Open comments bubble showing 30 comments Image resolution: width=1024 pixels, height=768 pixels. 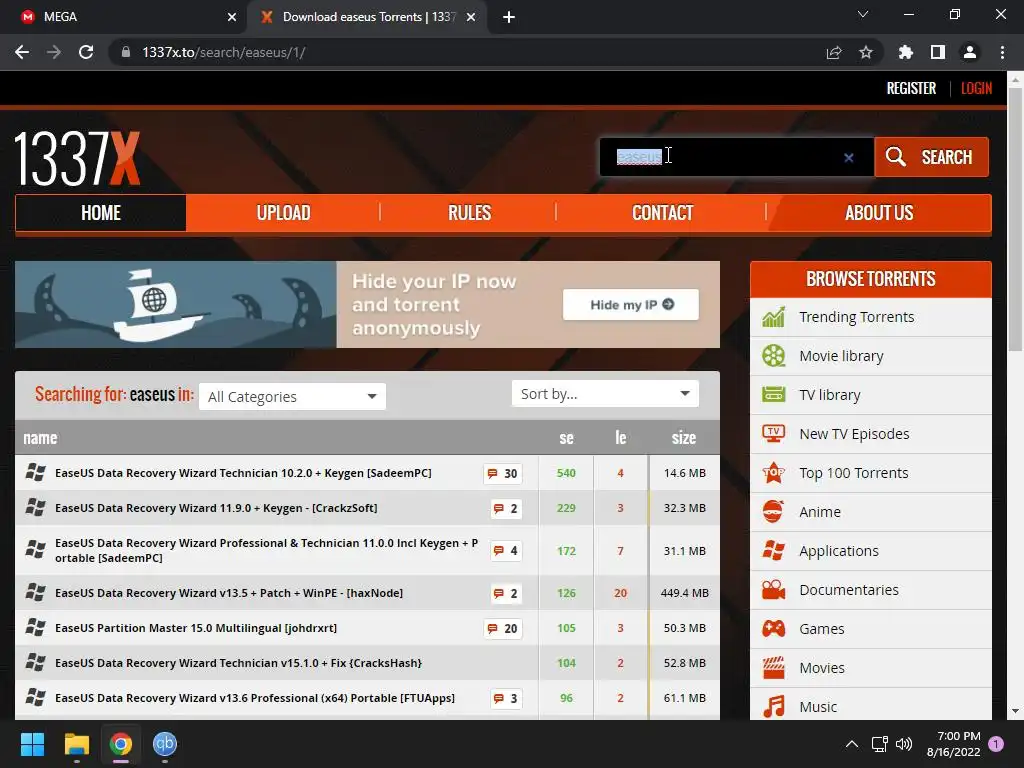click(x=502, y=473)
